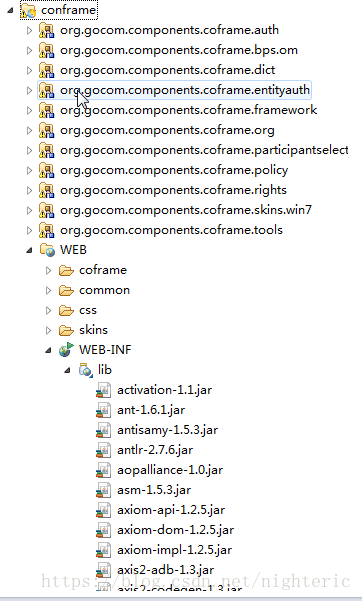Click package icon for coframe.dict
Screen dimensions: 362x601
coord(46,70)
